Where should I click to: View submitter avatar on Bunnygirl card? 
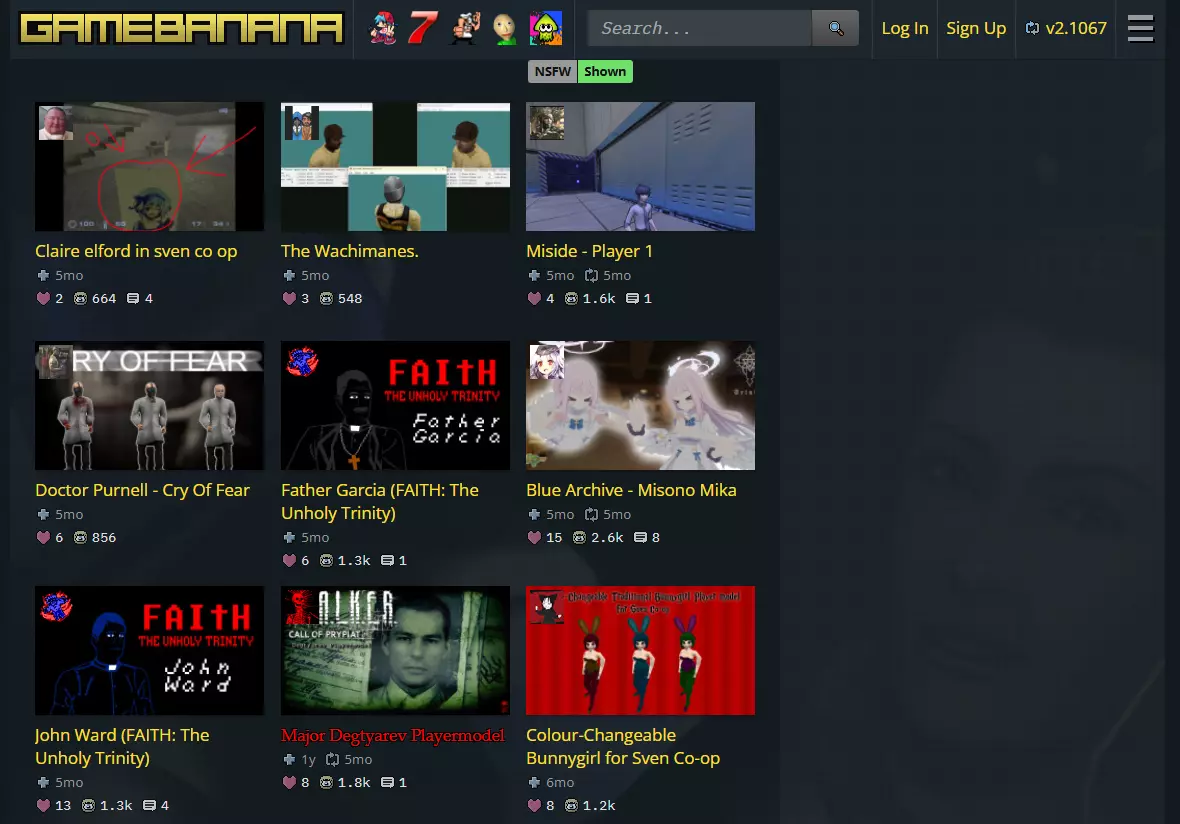(547, 607)
